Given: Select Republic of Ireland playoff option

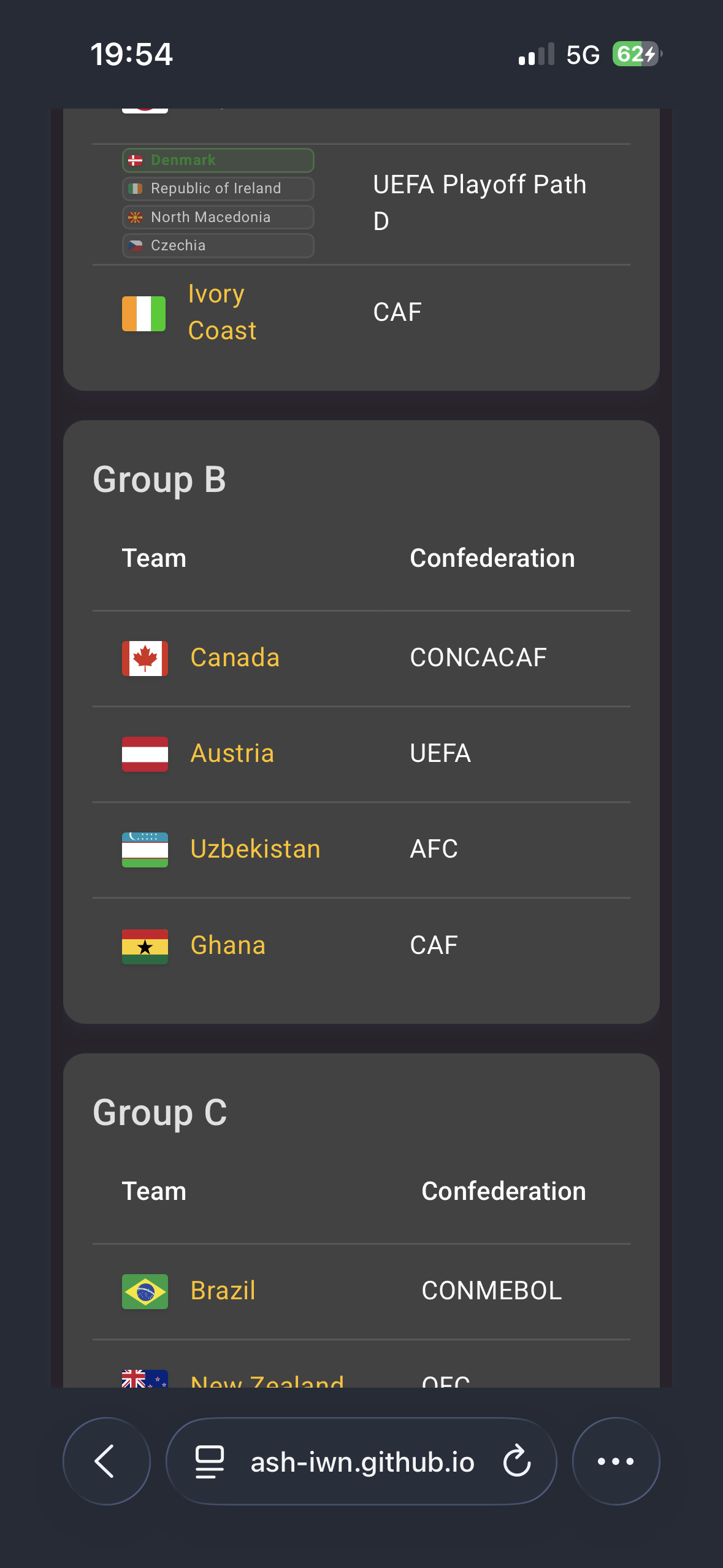Looking at the screenshot, I should click(218, 188).
